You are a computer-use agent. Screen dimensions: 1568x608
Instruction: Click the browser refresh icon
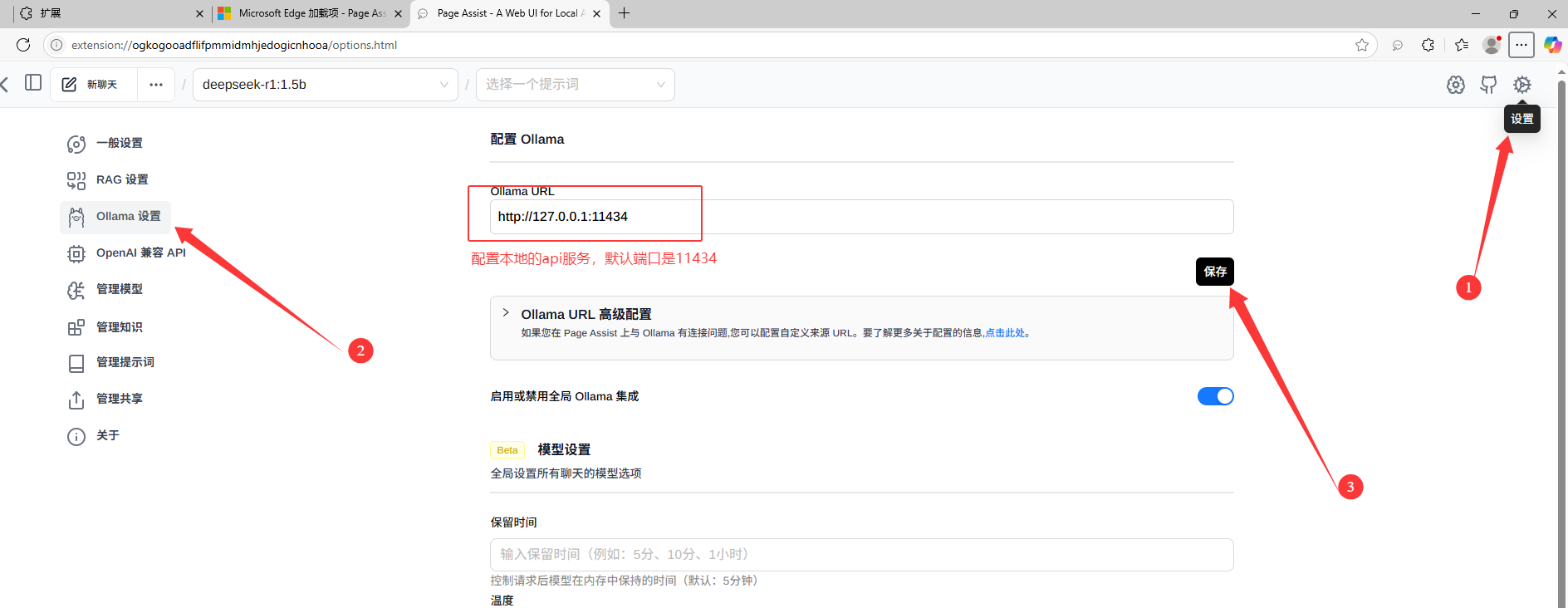(23, 45)
